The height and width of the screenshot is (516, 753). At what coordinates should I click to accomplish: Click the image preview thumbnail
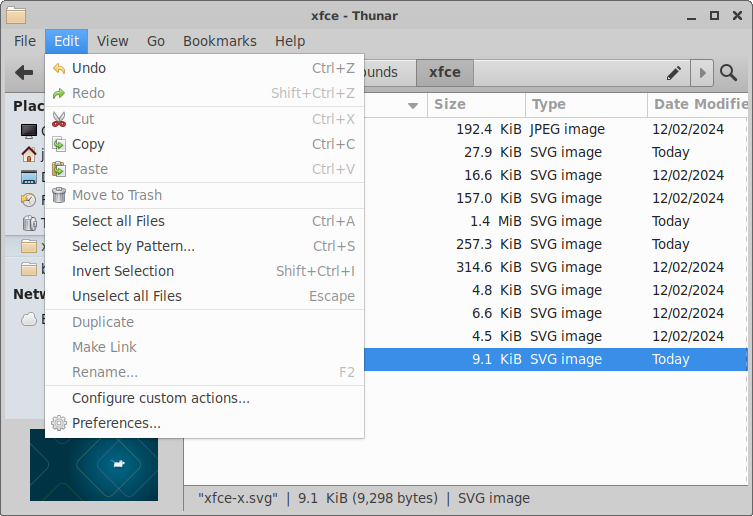(94, 465)
